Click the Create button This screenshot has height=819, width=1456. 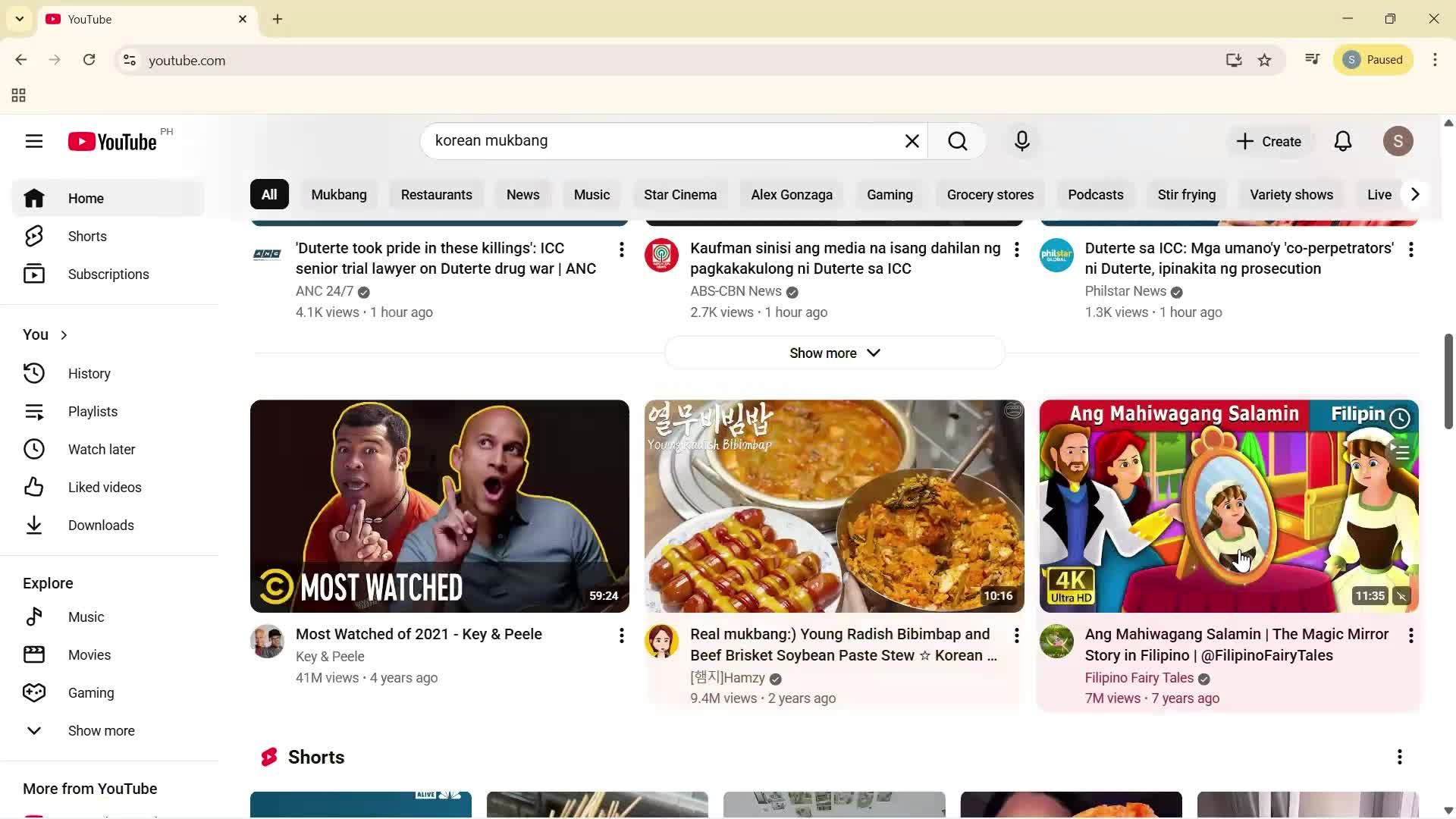1269,141
